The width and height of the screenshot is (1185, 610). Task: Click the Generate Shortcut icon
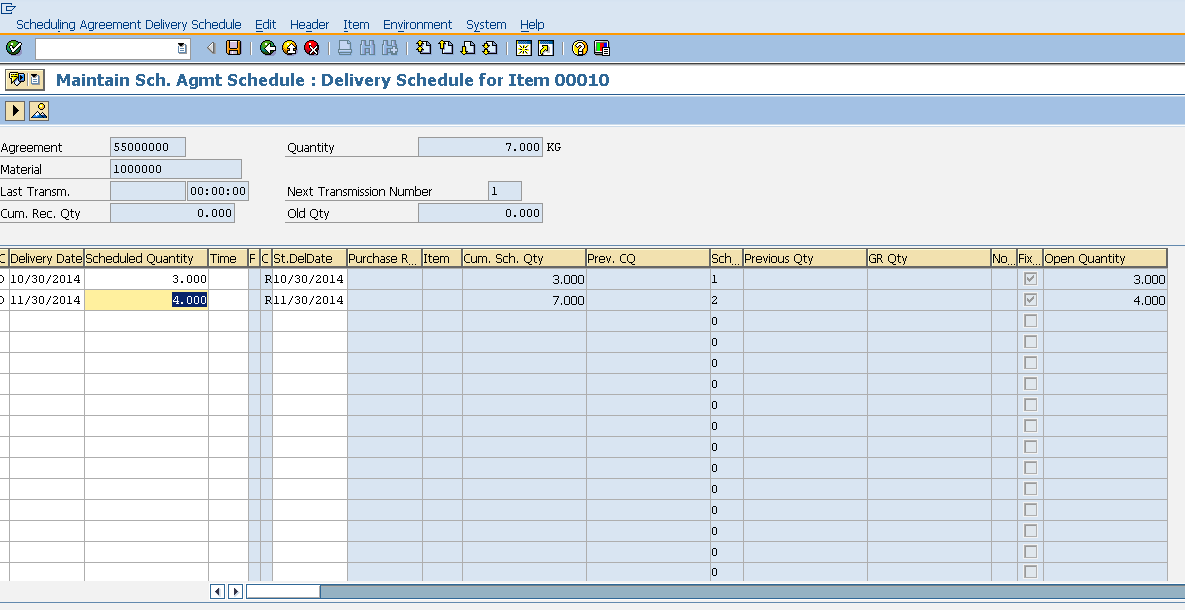click(x=546, y=48)
